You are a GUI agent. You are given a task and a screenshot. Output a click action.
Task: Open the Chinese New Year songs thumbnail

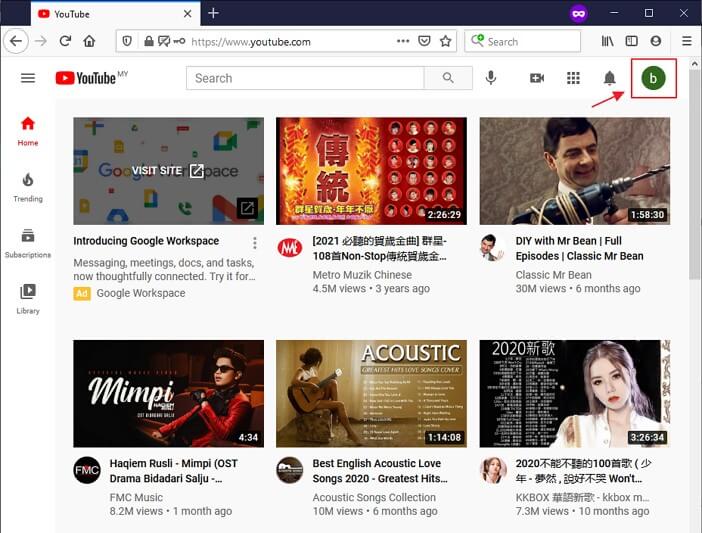click(371, 171)
